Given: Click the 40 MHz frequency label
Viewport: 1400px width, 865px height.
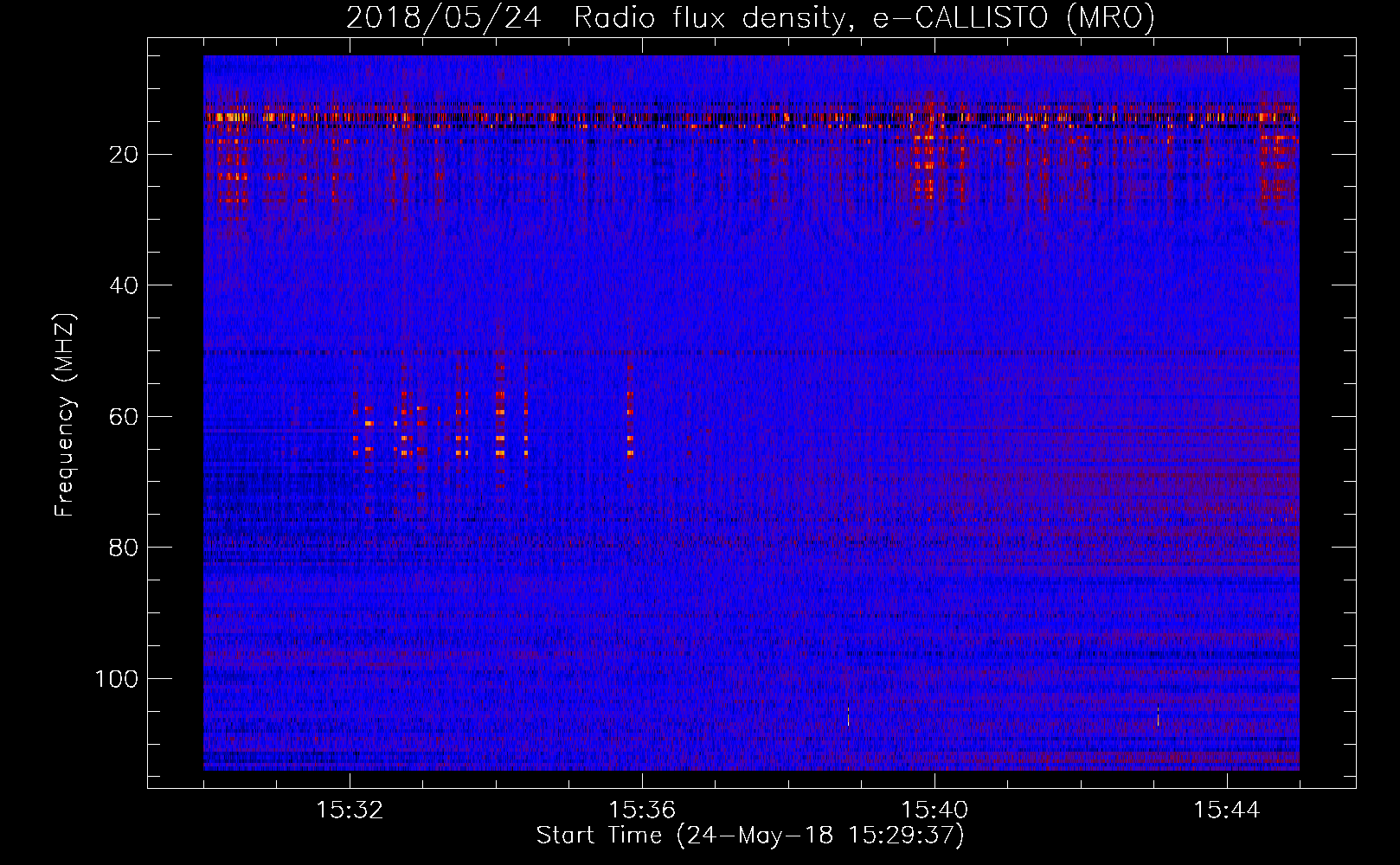Looking at the screenshot, I should [124, 285].
